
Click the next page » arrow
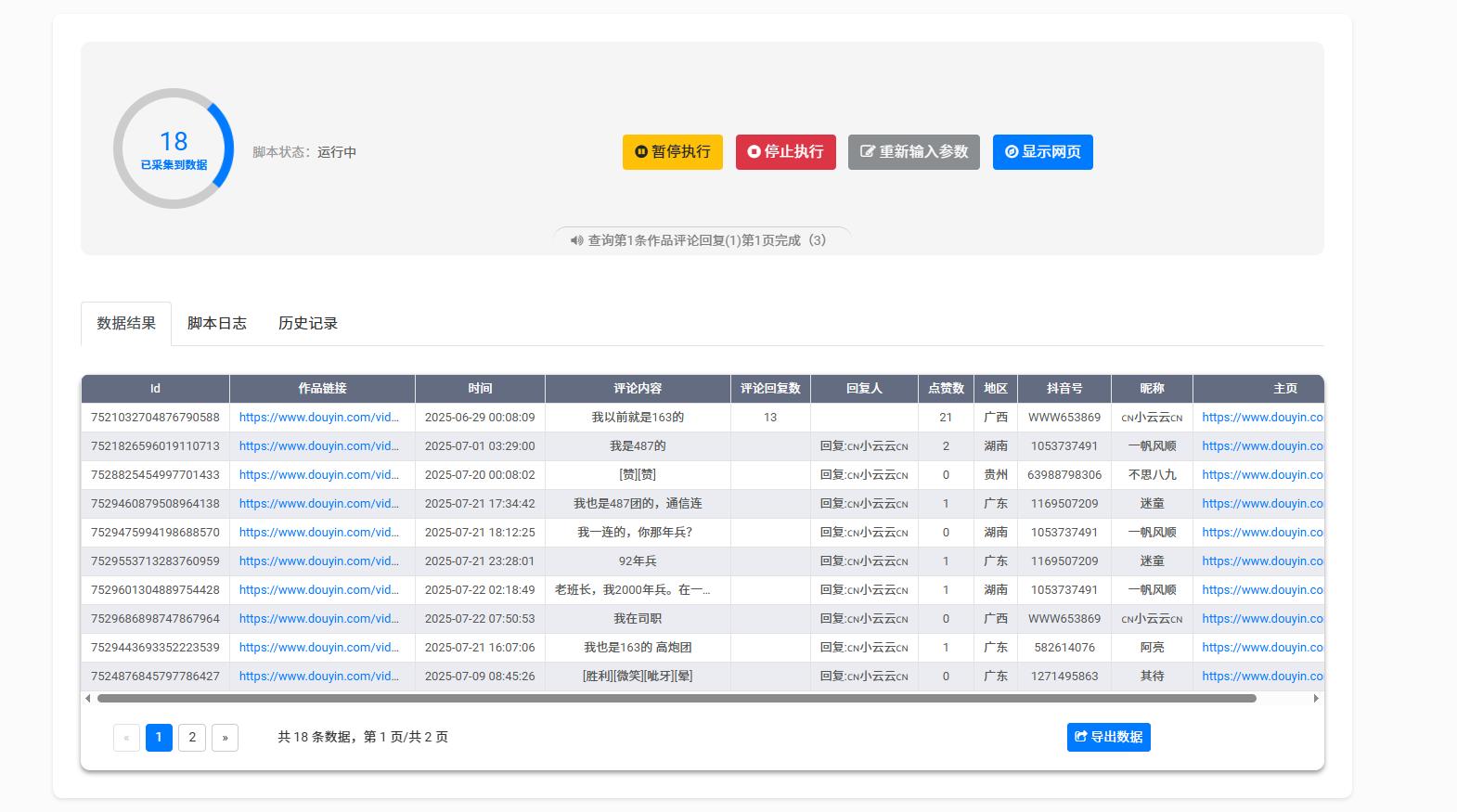pos(225,737)
